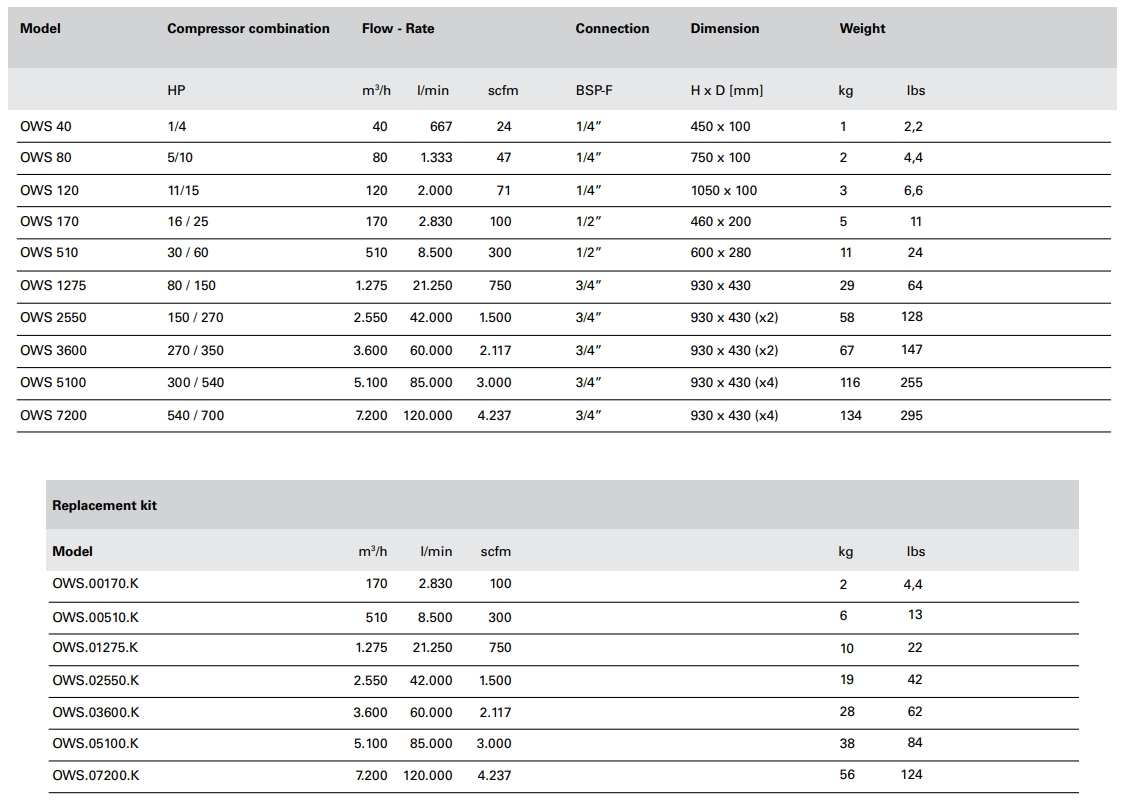Click the OWS.00170.K replacement kit entry
1121x803 pixels.
[x=95, y=583]
